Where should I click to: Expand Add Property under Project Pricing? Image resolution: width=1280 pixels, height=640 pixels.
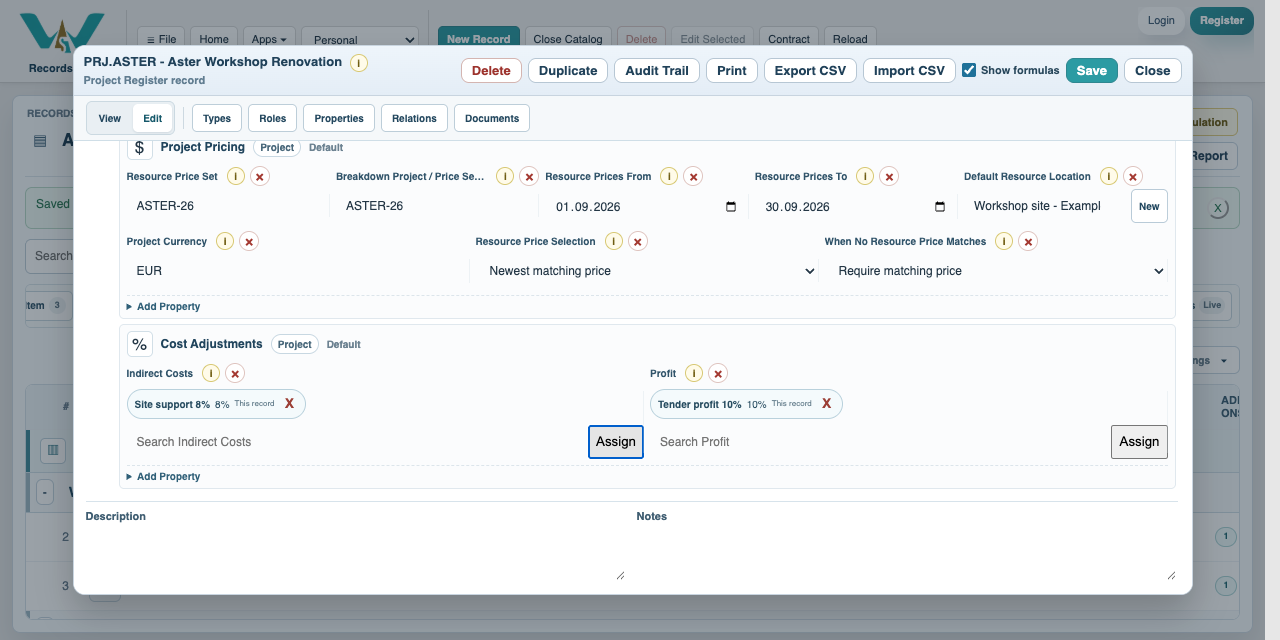pos(164,307)
